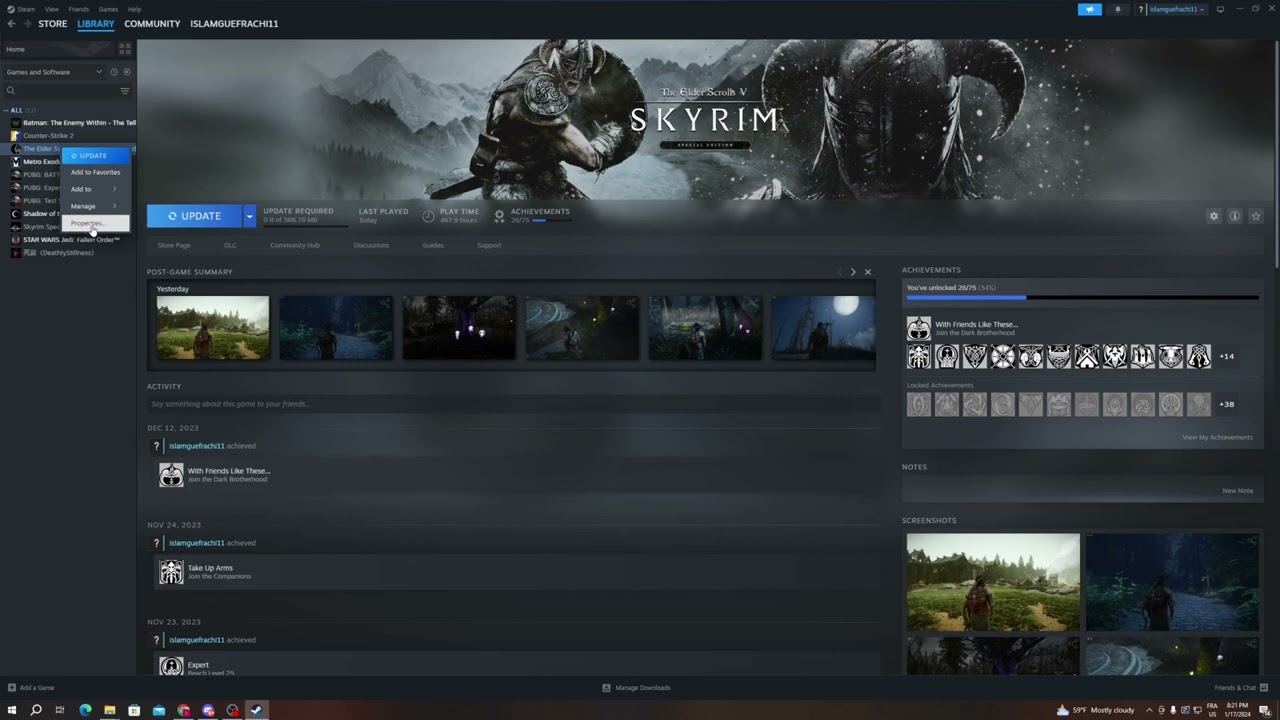Open game info icon

[x=1235, y=216]
